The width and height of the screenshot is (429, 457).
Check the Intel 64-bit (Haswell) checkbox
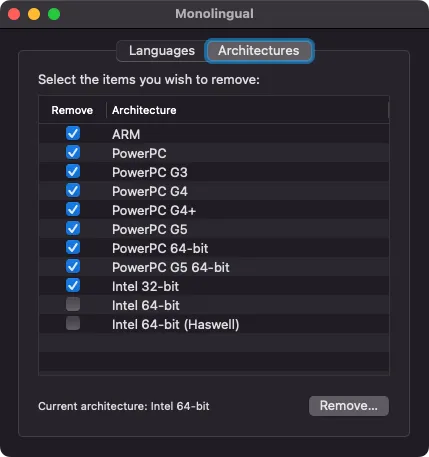(x=73, y=323)
